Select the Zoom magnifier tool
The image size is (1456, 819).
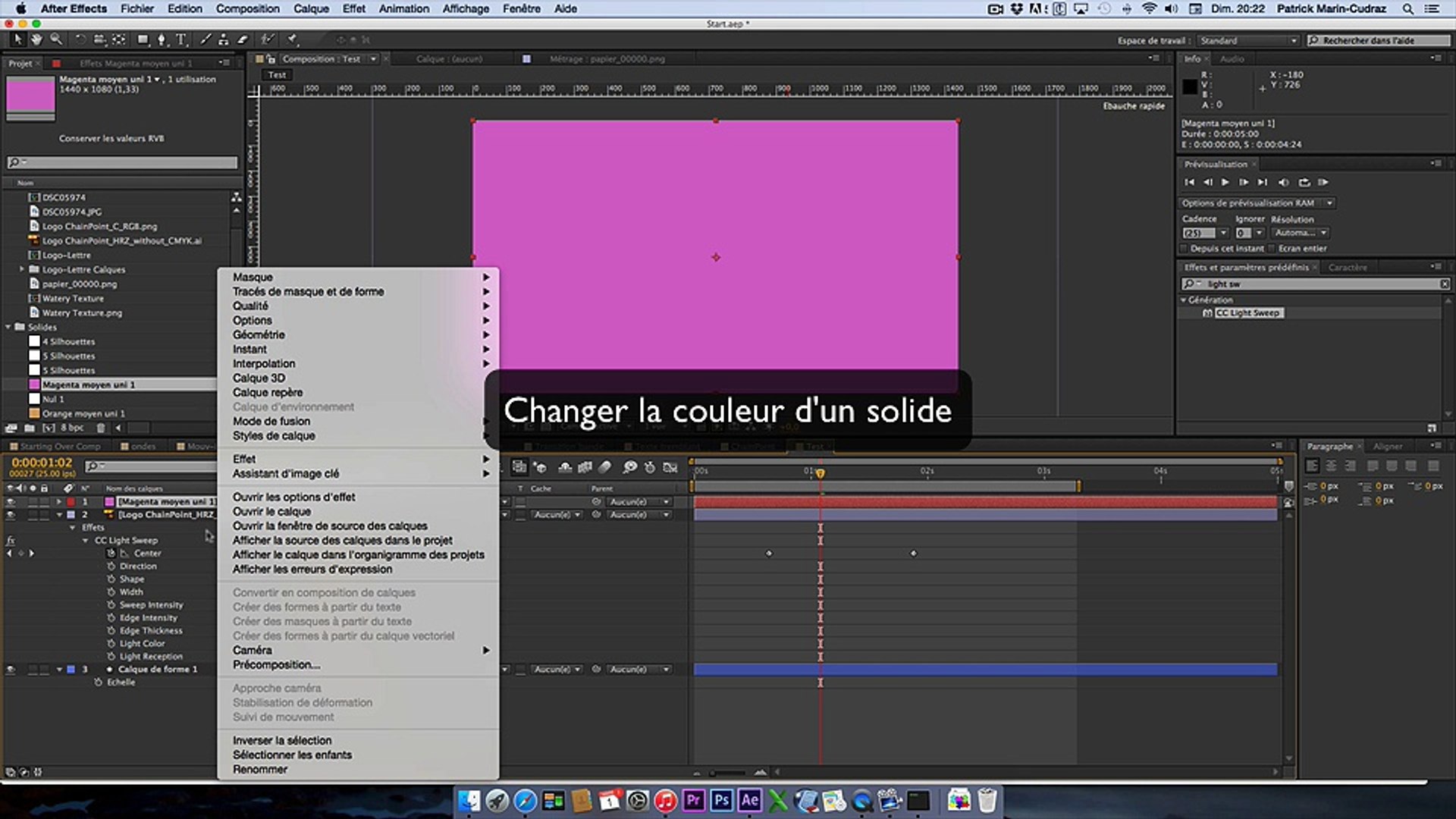(x=55, y=39)
